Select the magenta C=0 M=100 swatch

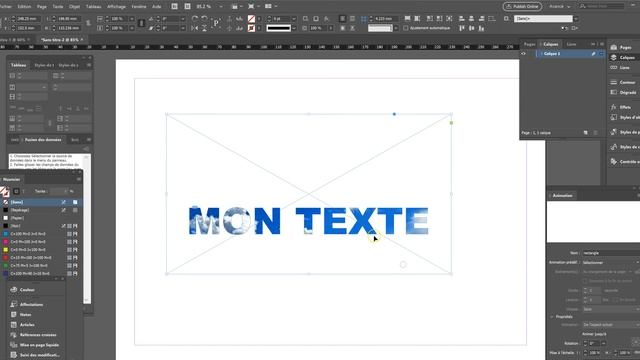(x=41, y=242)
